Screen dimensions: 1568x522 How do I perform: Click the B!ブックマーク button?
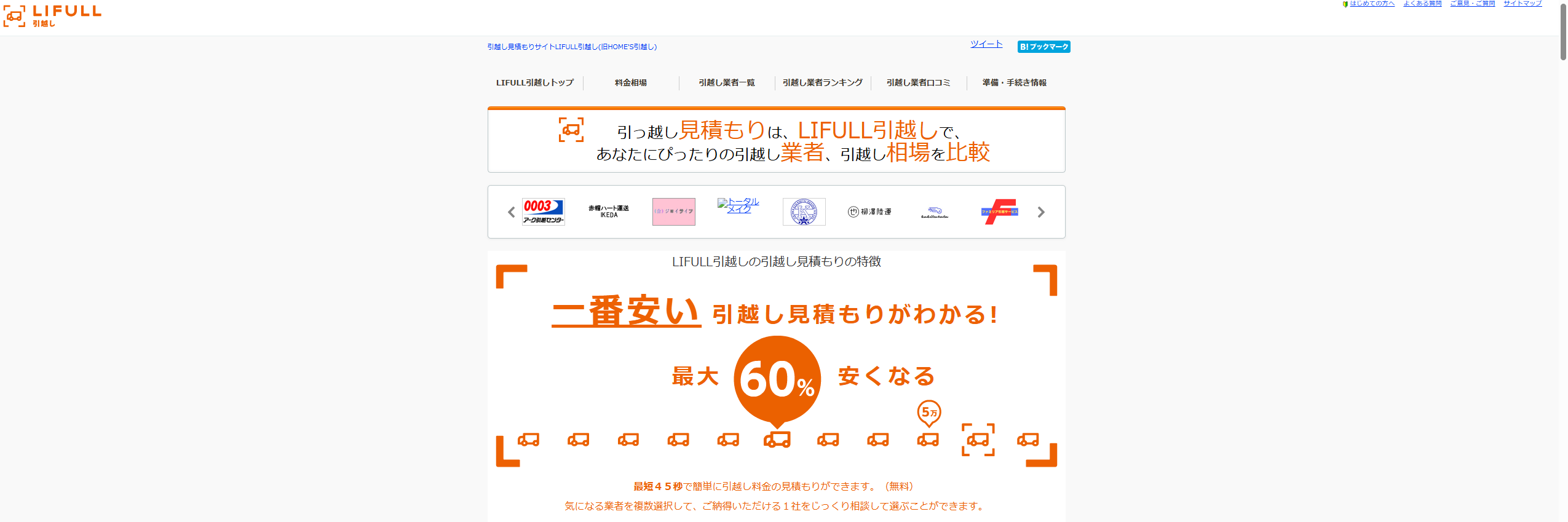1043,47
